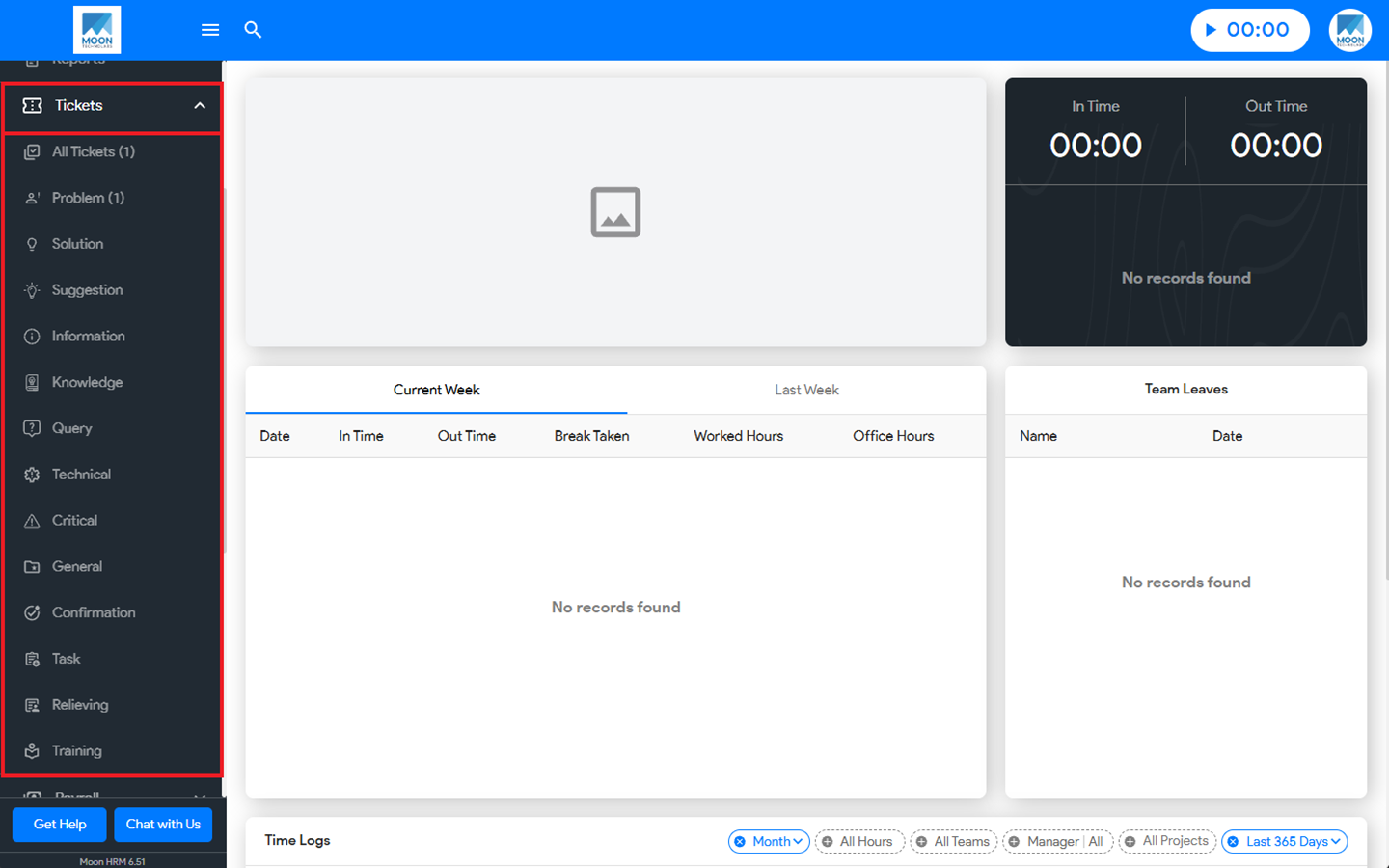The image size is (1389, 868).
Task: Add the All Teams filter
Action: (x=953, y=842)
